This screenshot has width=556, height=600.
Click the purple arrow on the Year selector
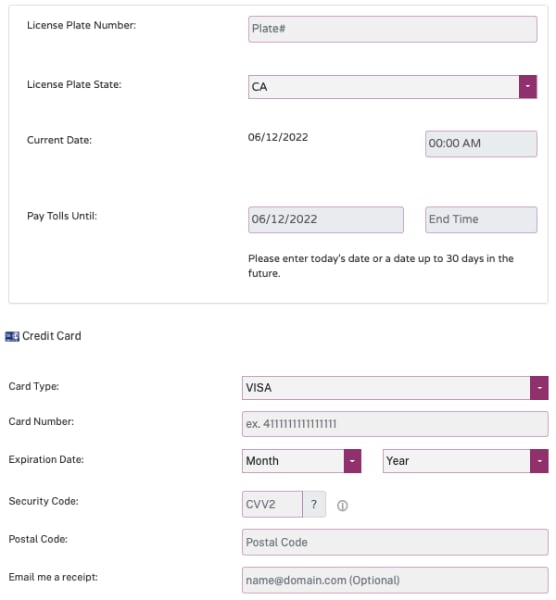point(539,461)
